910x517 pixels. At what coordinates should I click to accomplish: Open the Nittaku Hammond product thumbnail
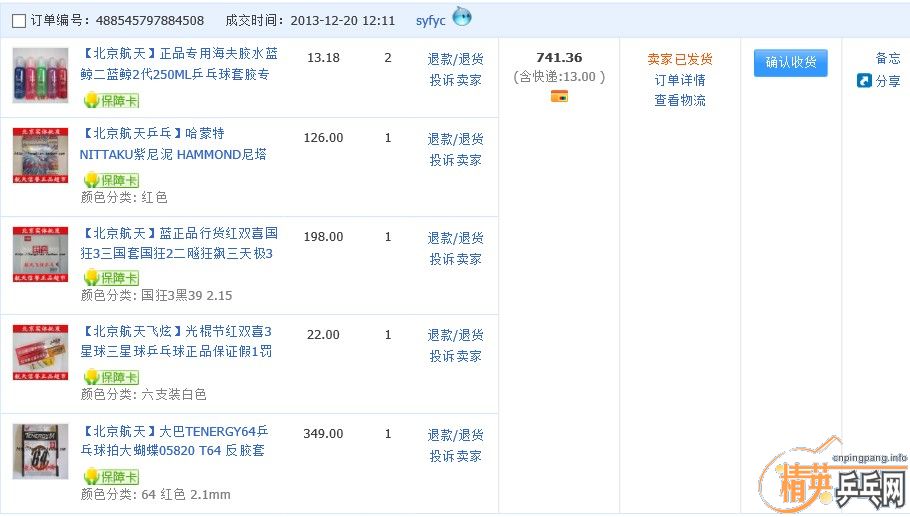coord(41,156)
